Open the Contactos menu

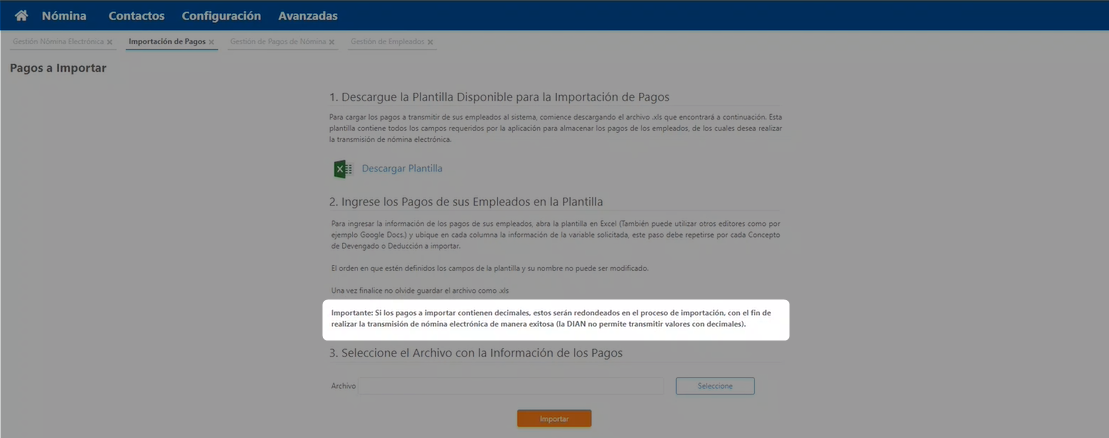(136, 16)
